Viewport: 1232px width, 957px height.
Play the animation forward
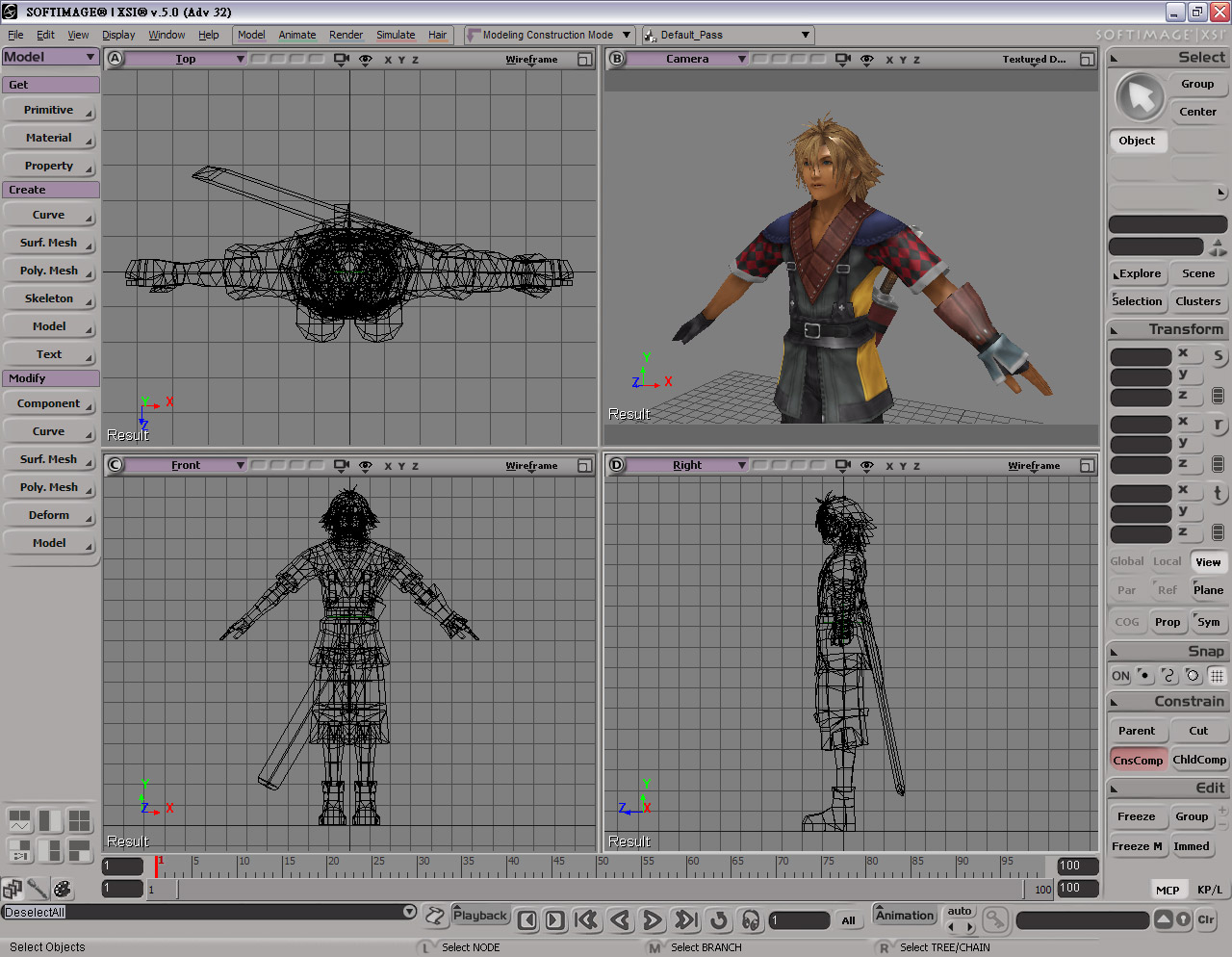pyautogui.click(x=652, y=920)
